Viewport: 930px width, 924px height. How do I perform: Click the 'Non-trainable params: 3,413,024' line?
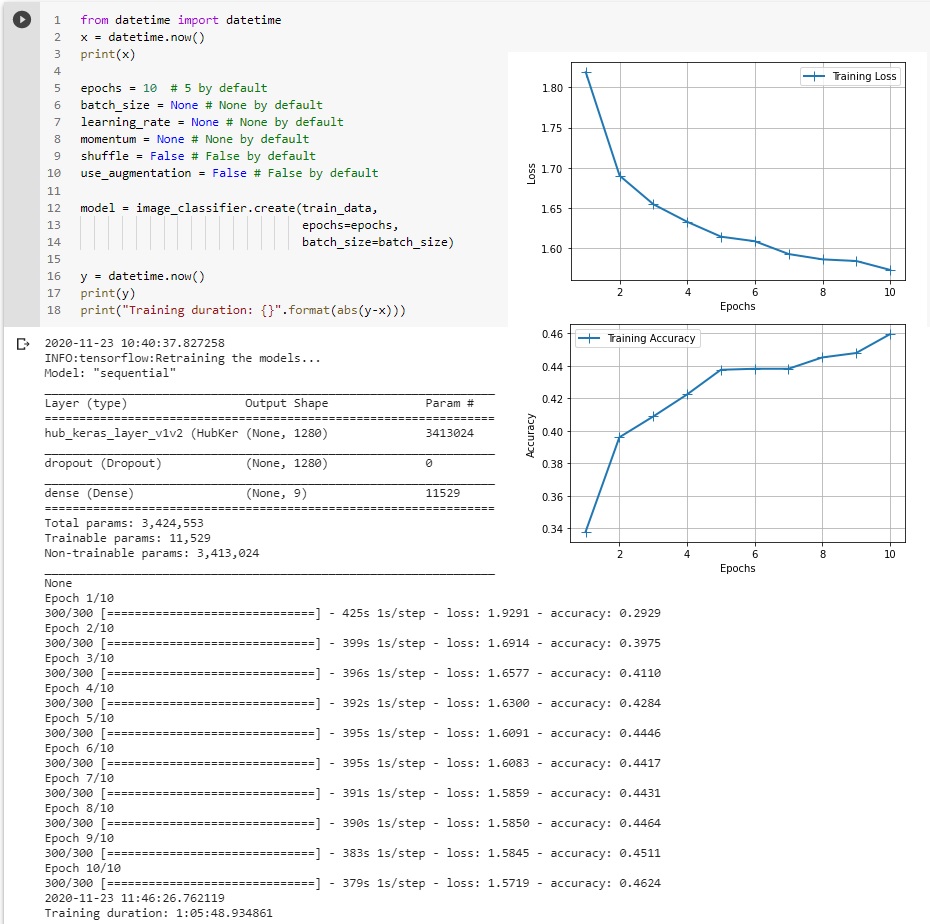tap(152, 553)
